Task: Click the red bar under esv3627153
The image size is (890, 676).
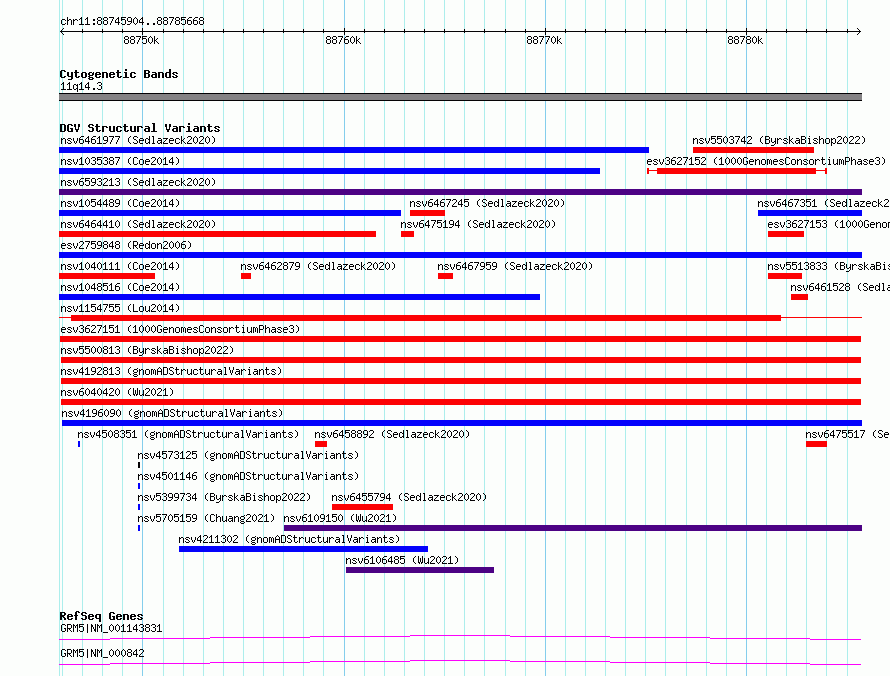Action: (786, 234)
